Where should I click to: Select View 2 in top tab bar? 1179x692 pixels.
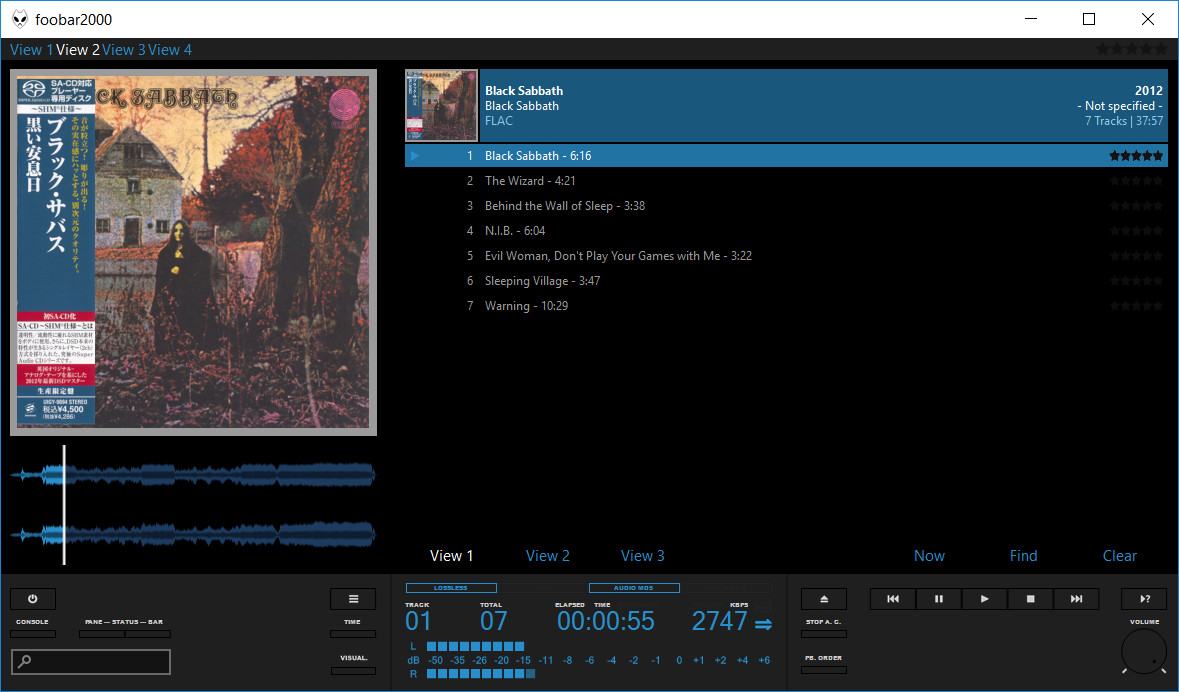point(77,50)
